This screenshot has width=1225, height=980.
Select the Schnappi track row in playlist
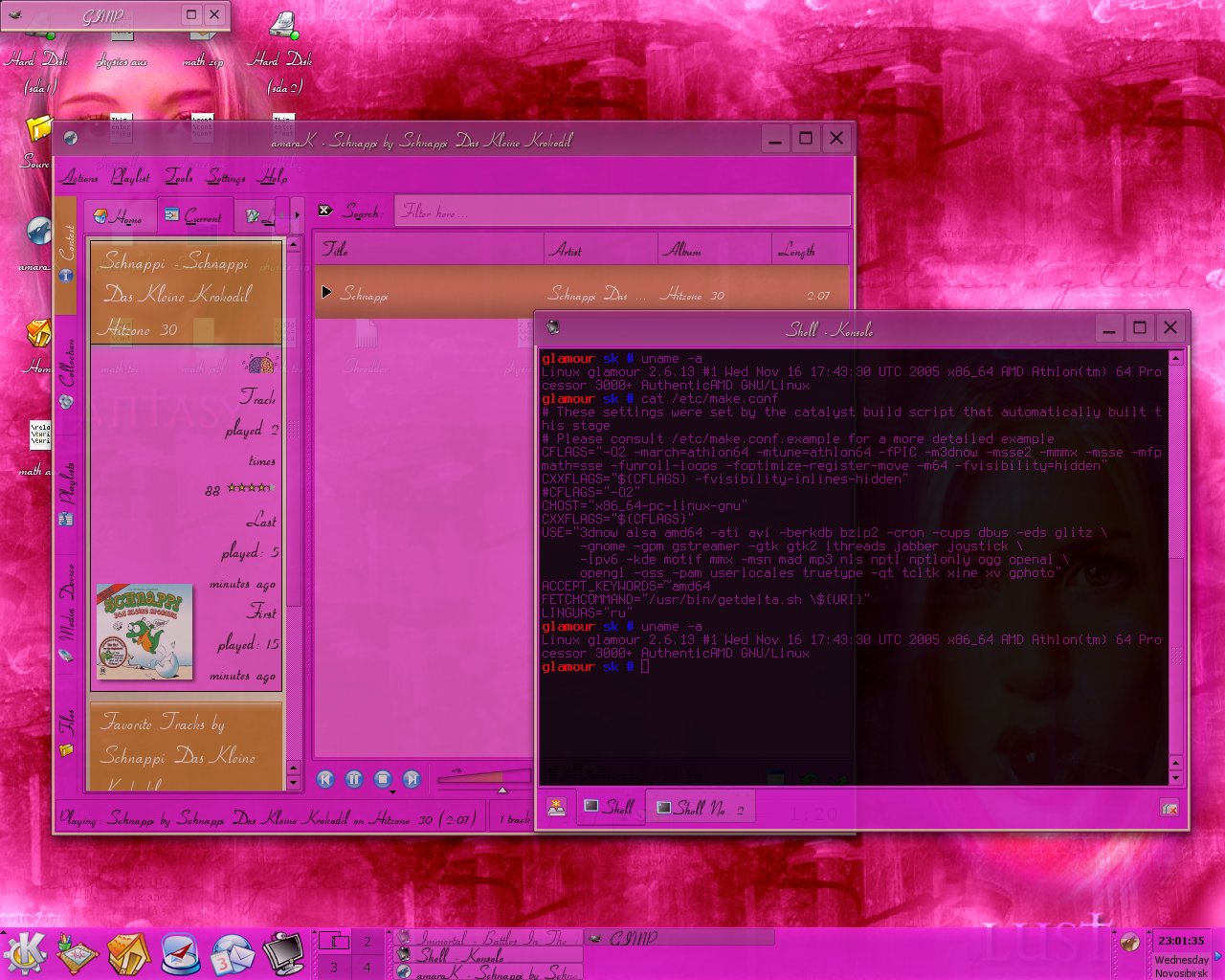pos(581,294)
